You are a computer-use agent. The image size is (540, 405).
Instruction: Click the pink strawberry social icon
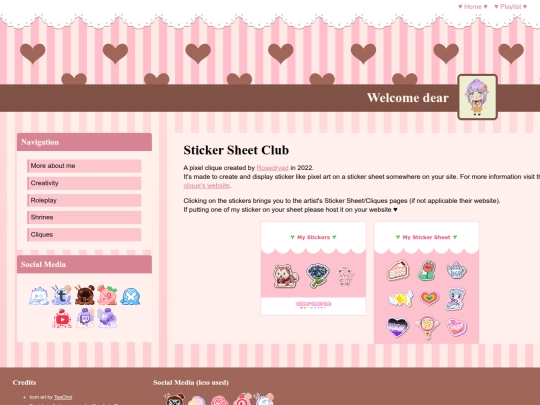pyautogui.click(x=107, y=295)
